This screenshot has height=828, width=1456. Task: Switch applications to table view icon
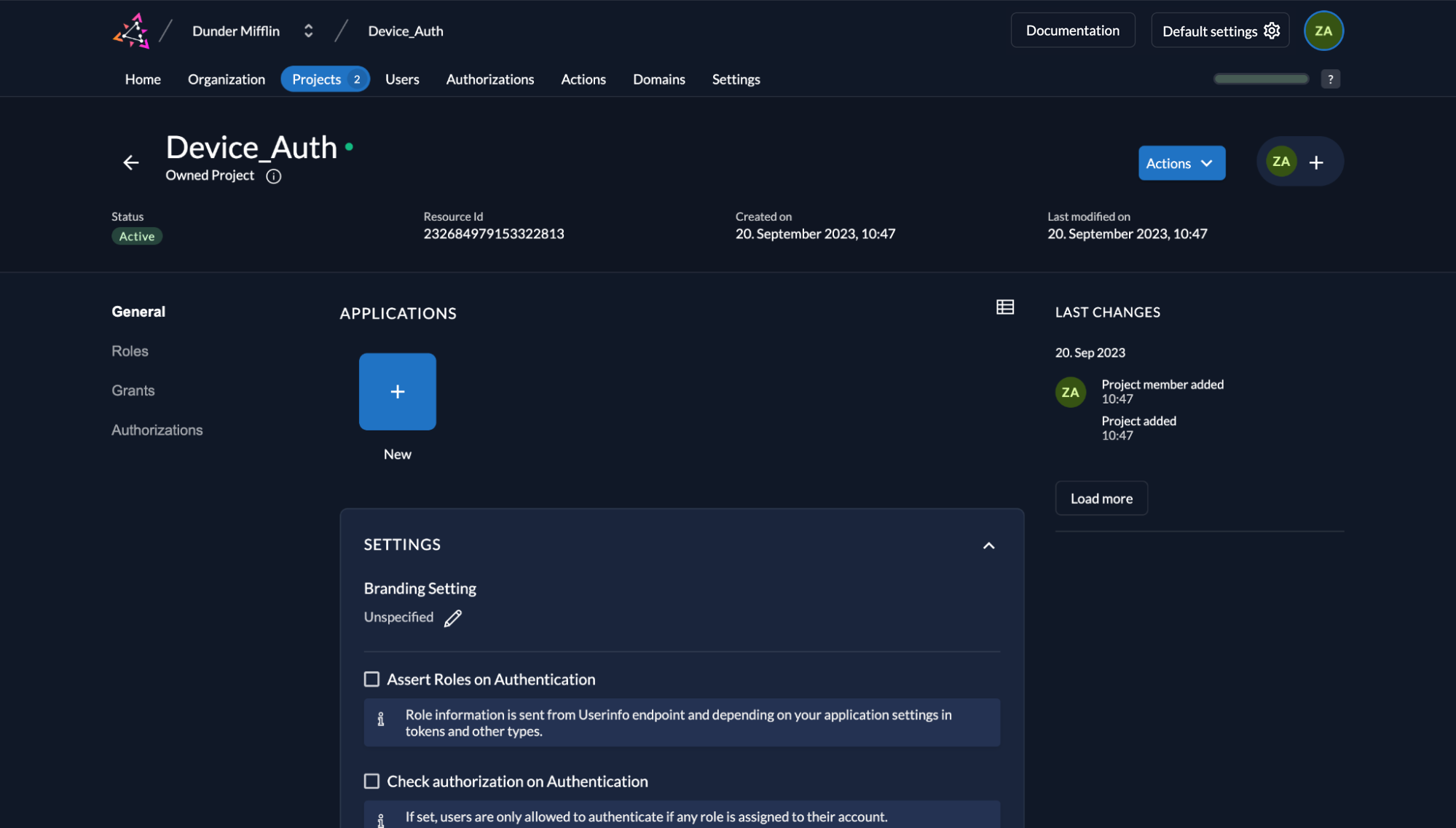coord(1004,307)
